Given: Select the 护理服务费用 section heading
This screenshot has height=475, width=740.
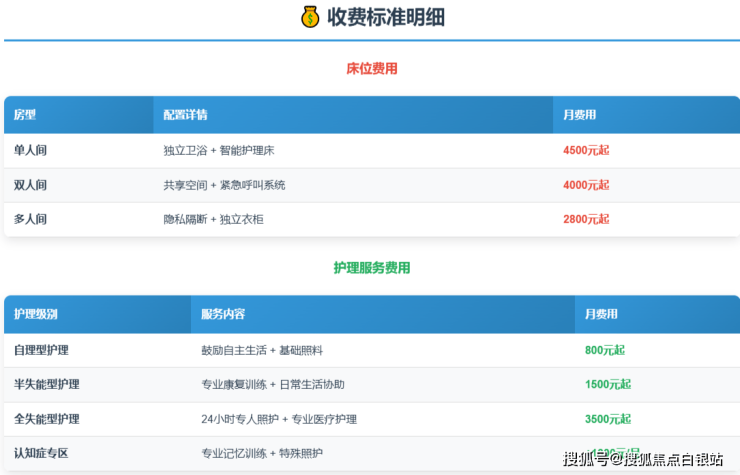Looking at the screenshot, I should [x=372, y=268].
